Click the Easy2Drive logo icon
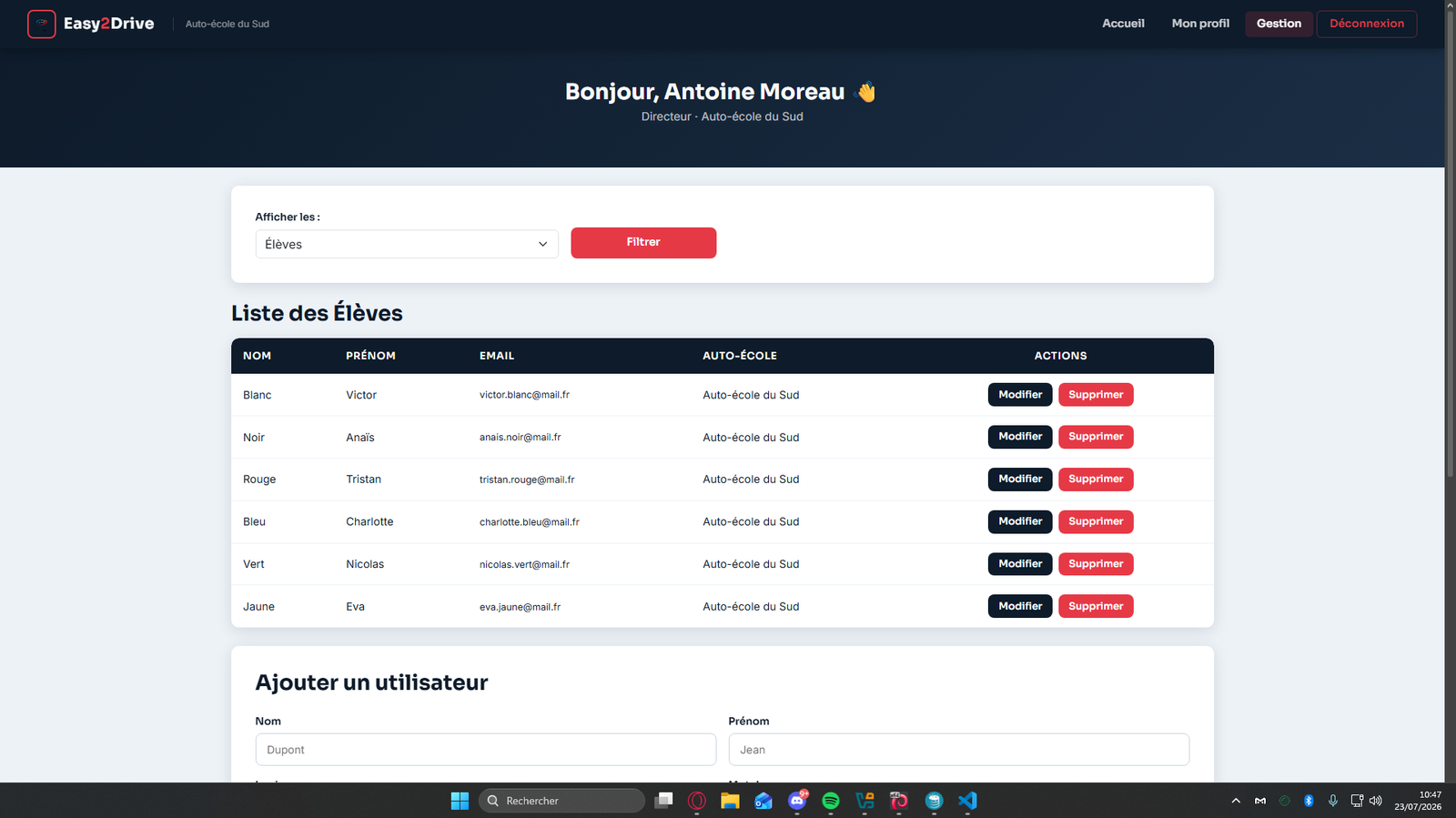This screenshot has height=818, width=1456. (x=41, y=24)
